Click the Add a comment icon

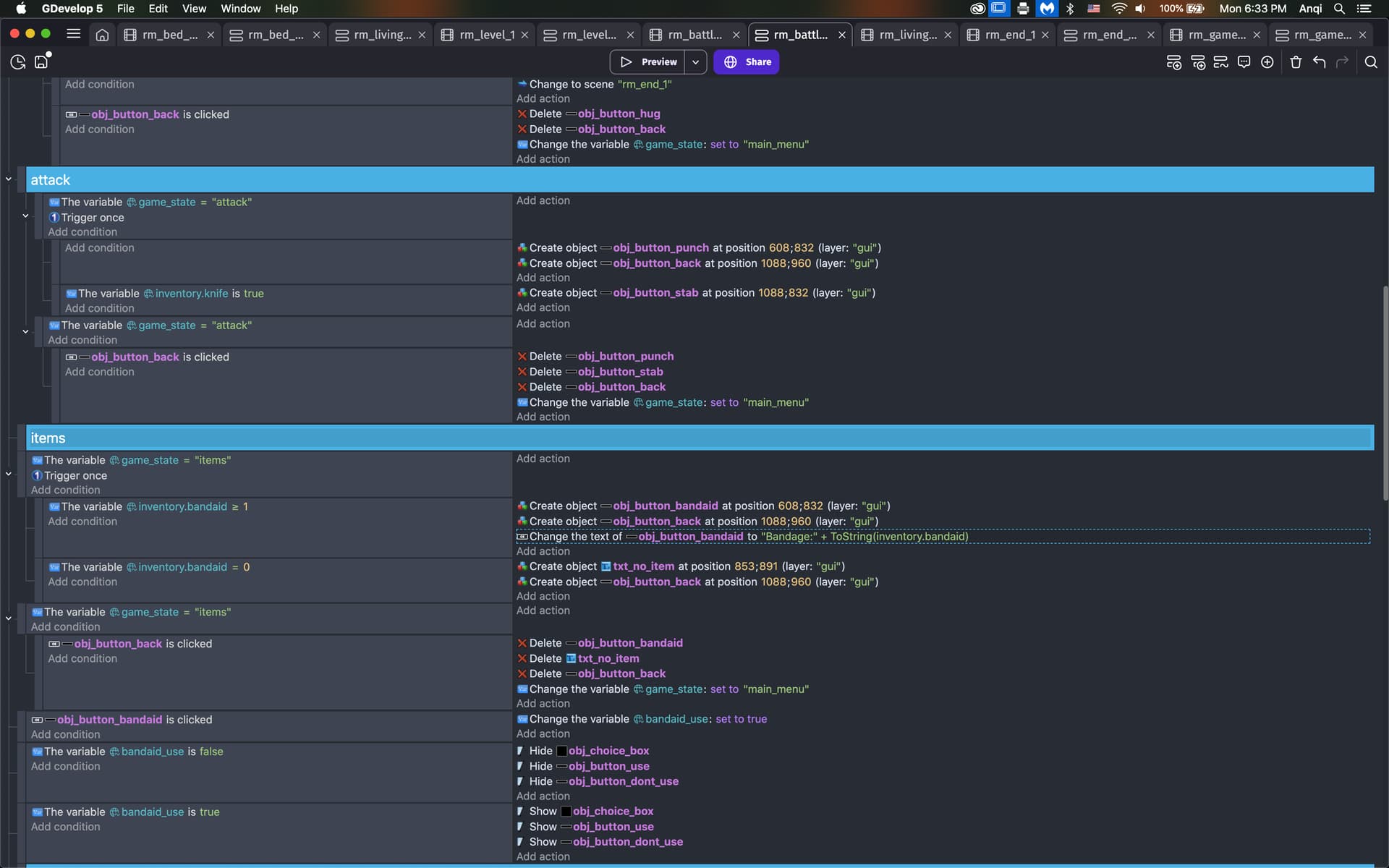(1244, 62)
